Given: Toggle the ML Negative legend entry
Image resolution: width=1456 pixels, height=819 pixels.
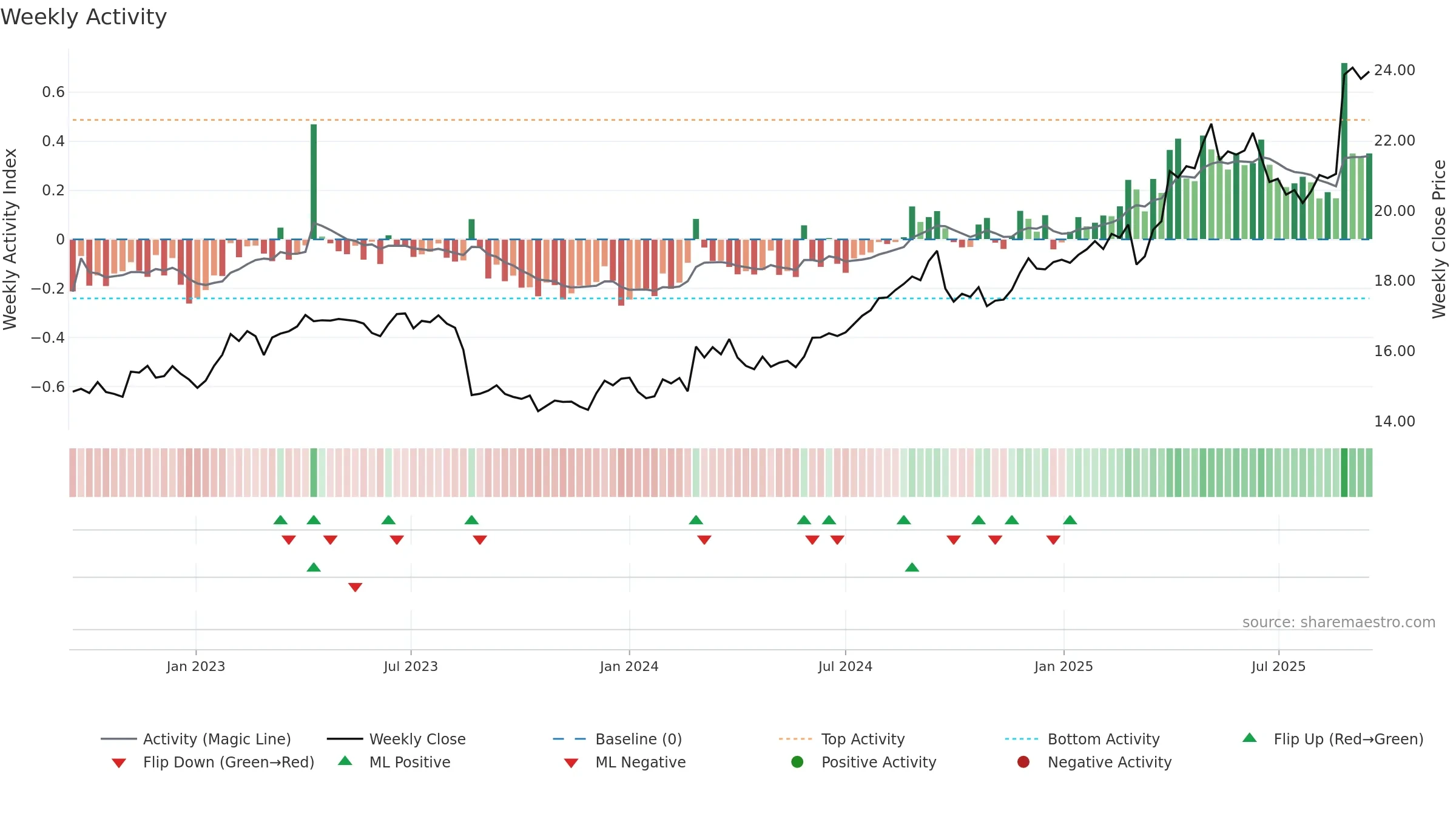Looking at the screenshot, I should (x=624, y=762).
